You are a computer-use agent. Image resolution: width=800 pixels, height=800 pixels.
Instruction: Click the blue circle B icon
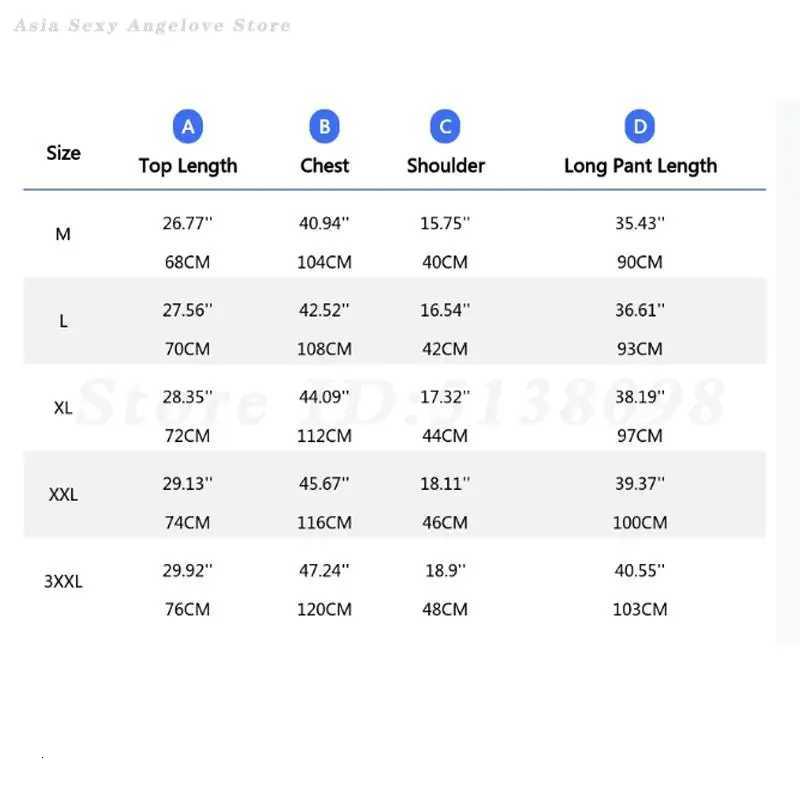point(324,127)
